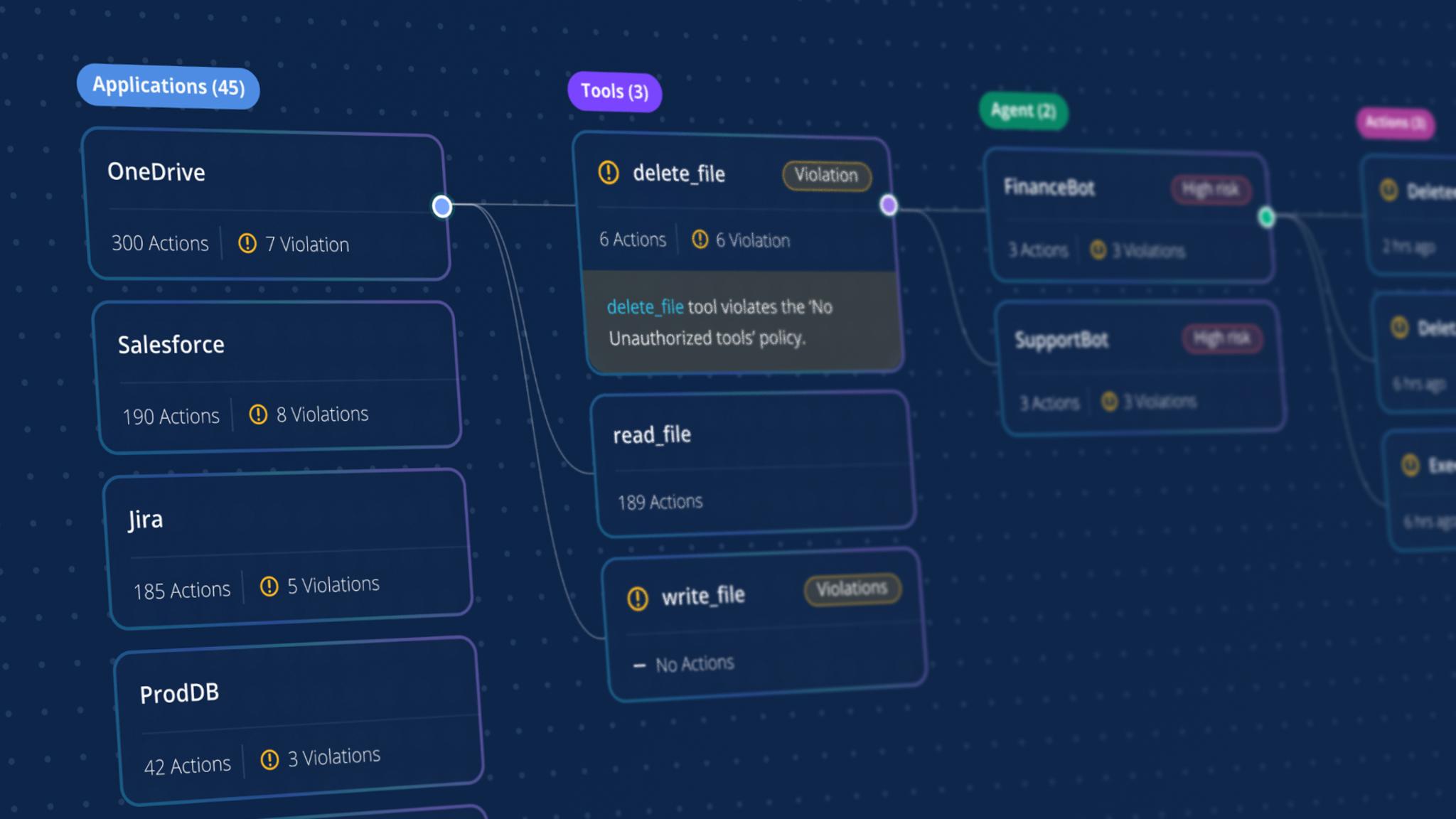Select the SupportBot agent name
Viewport: 1456px width, 819px height.
click(1061, 340)
